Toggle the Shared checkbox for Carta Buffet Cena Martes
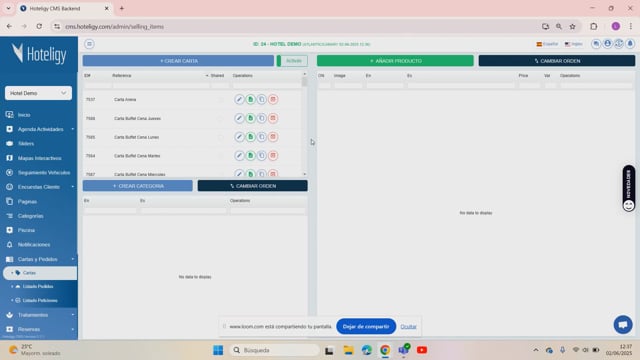This screenshot has height=360, width=640. (x=220, y=156)
